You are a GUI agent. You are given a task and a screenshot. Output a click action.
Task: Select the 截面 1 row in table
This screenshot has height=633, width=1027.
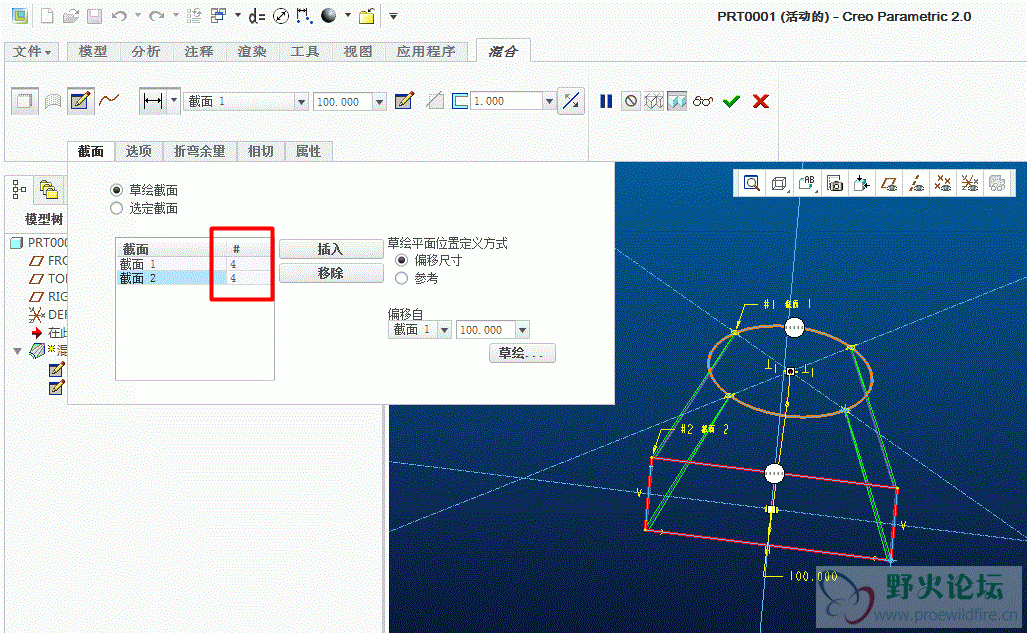pyautogui.click(x=195, y=264)
